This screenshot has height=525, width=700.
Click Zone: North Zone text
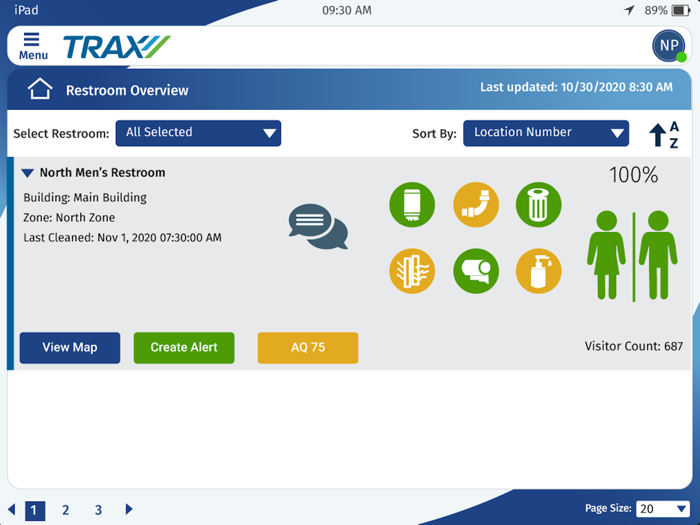pos(69,217)
